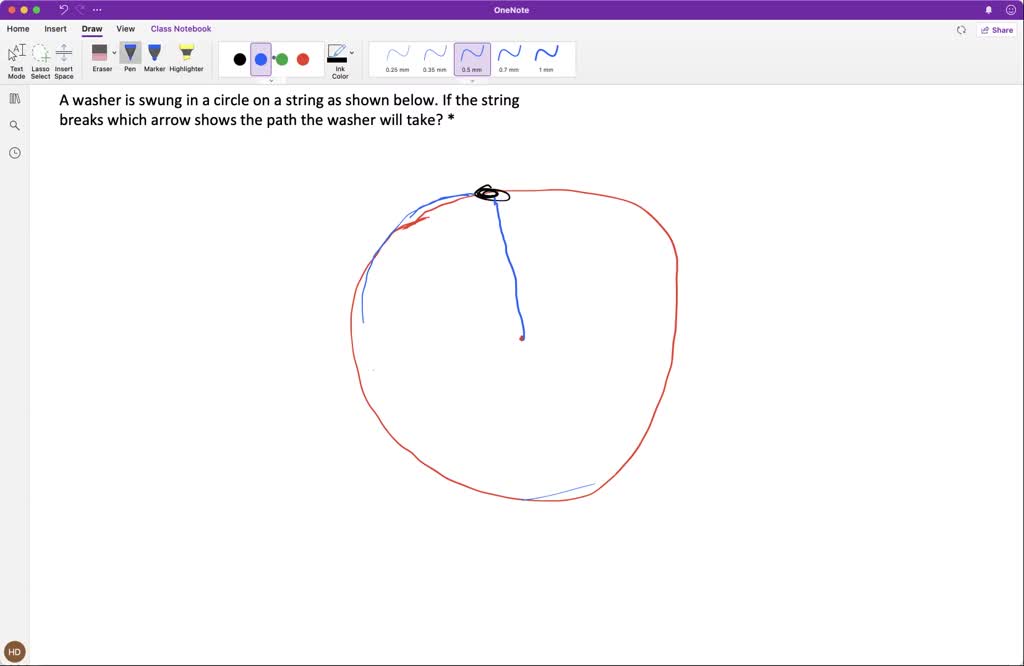
Task: Switch to the green pen preset
Action: click(282, 59)
